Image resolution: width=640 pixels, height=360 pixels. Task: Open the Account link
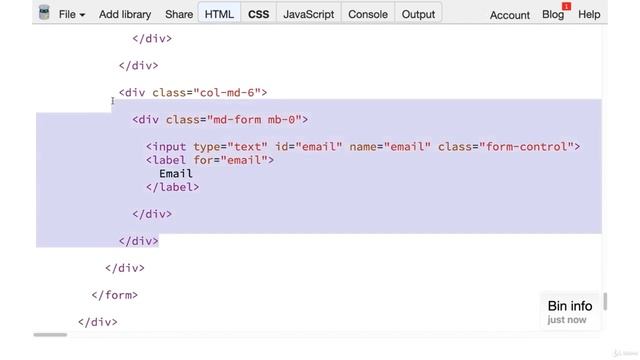point(509,15)
